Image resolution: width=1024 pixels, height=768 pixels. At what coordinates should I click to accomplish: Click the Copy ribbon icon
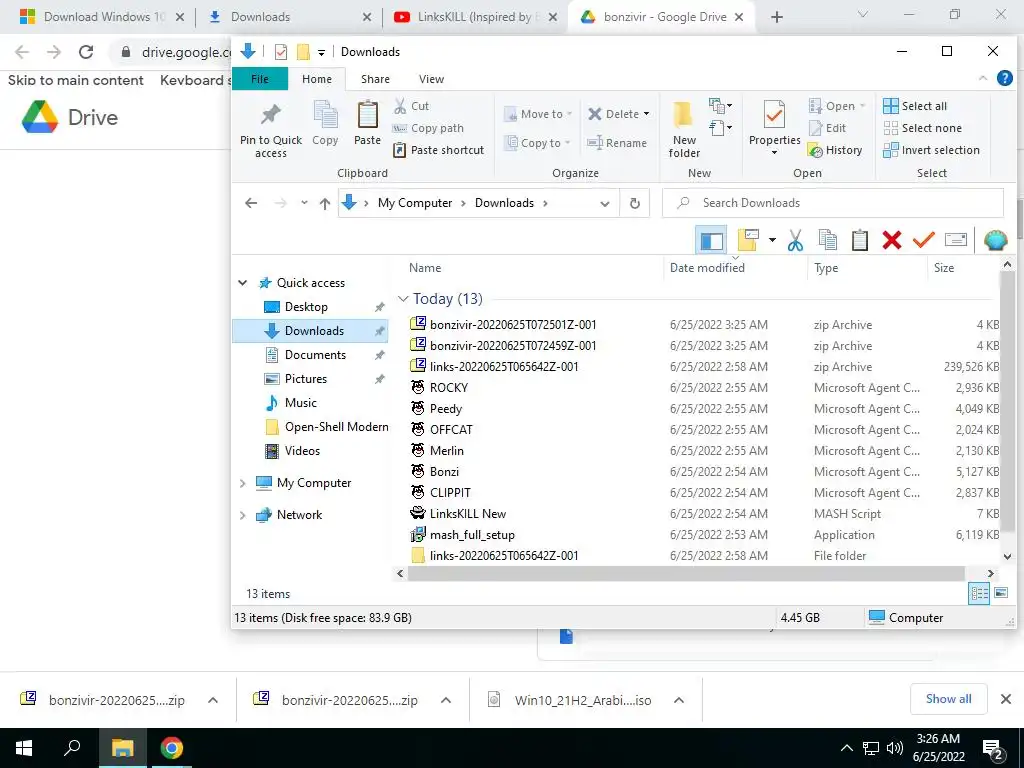[x=325, y=115]
